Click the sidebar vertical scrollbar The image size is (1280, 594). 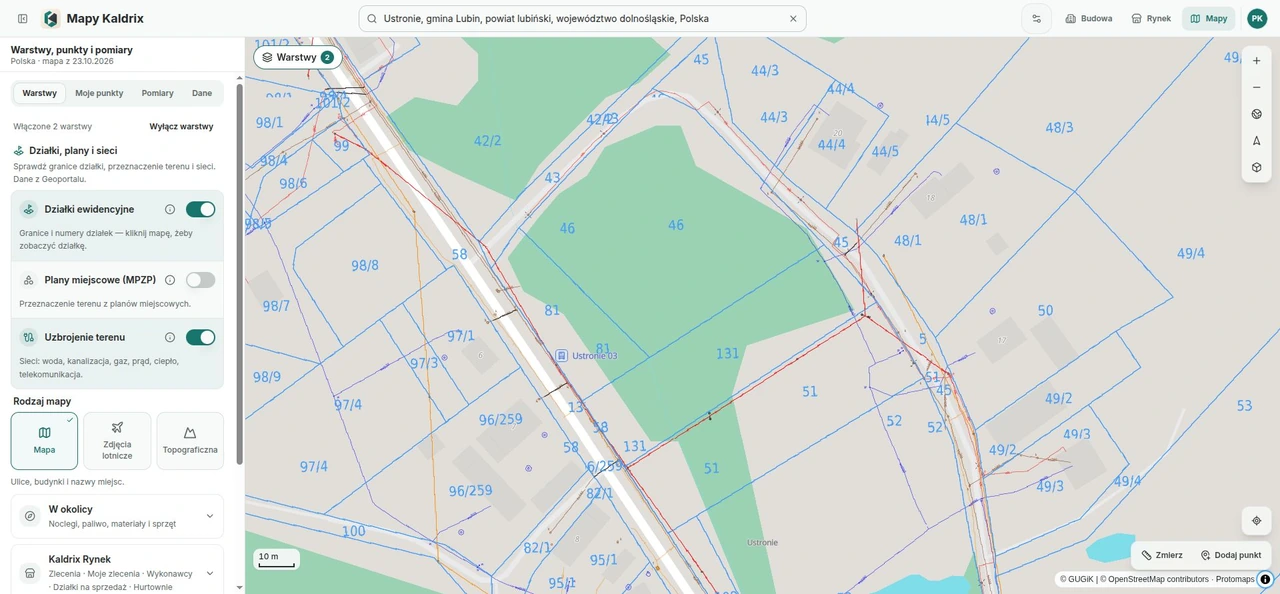tap(239, 275)
